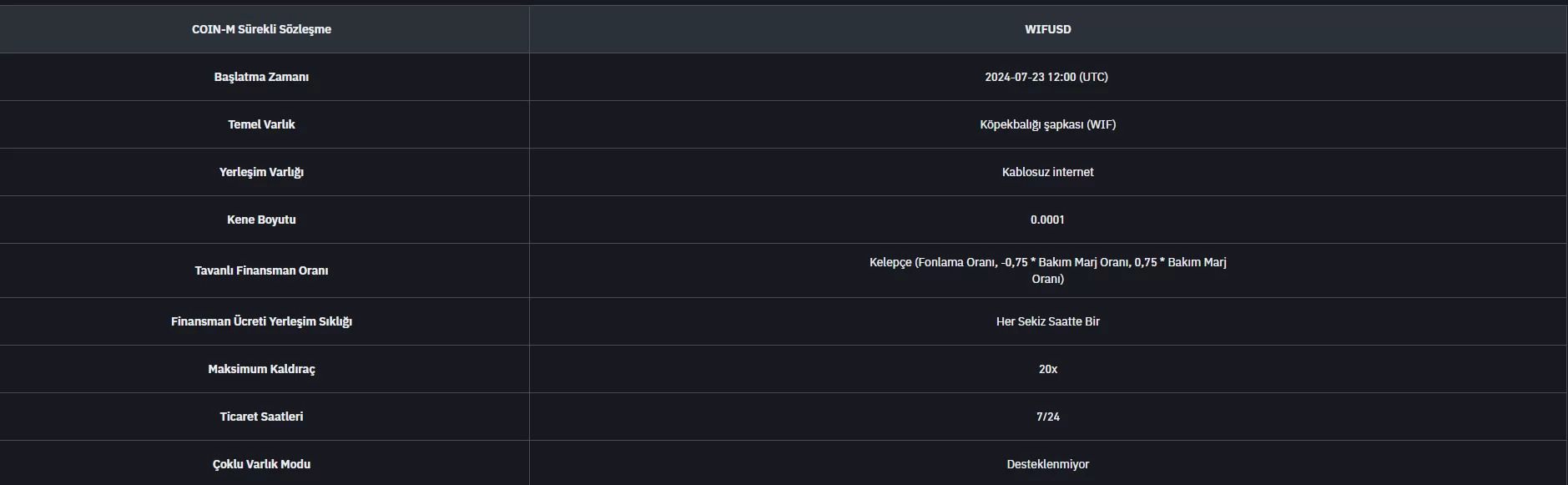Select the Kablosuz internet value

(x=1047, y=172)
